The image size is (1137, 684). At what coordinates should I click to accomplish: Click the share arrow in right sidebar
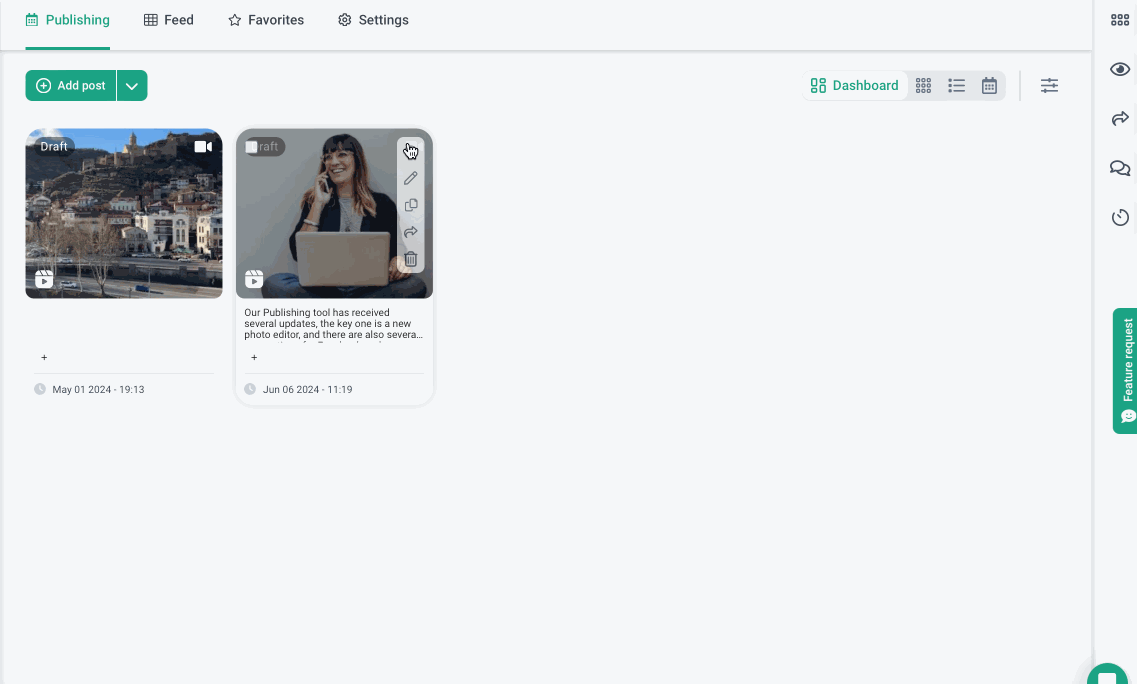click(x=1120, y=119)
